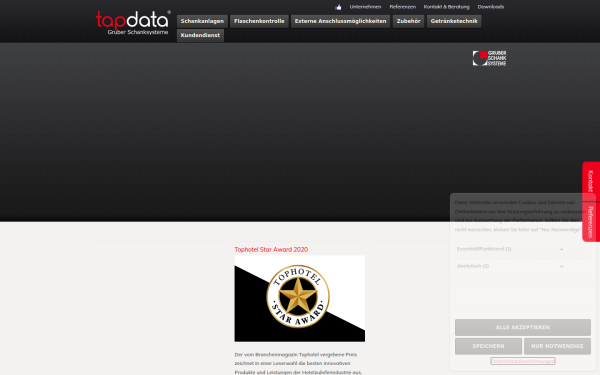The height and width of the screenshot is (375, 600).
Task: Open the top Referenzen link
Action: tap(402, 7)
